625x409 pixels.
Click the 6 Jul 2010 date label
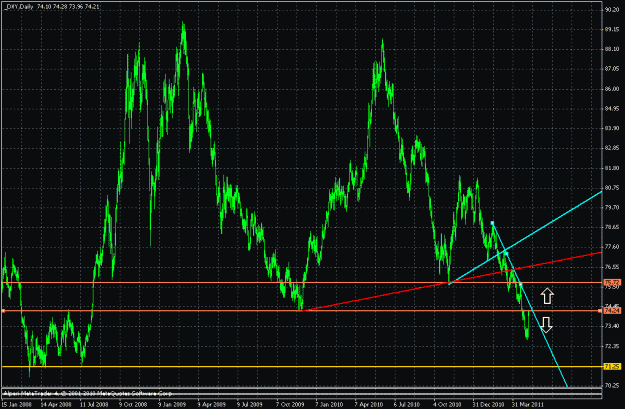[x=408, y=404]
